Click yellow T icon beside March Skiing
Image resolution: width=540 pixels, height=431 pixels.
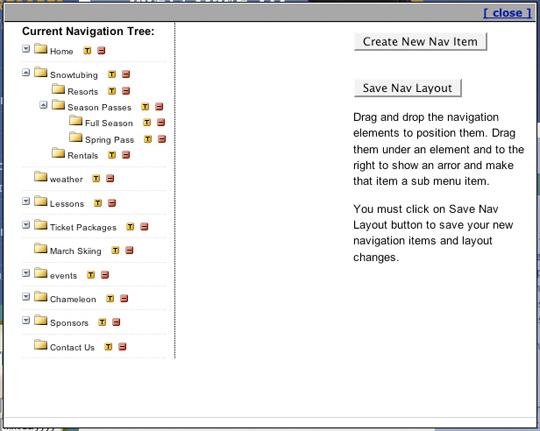115,250
